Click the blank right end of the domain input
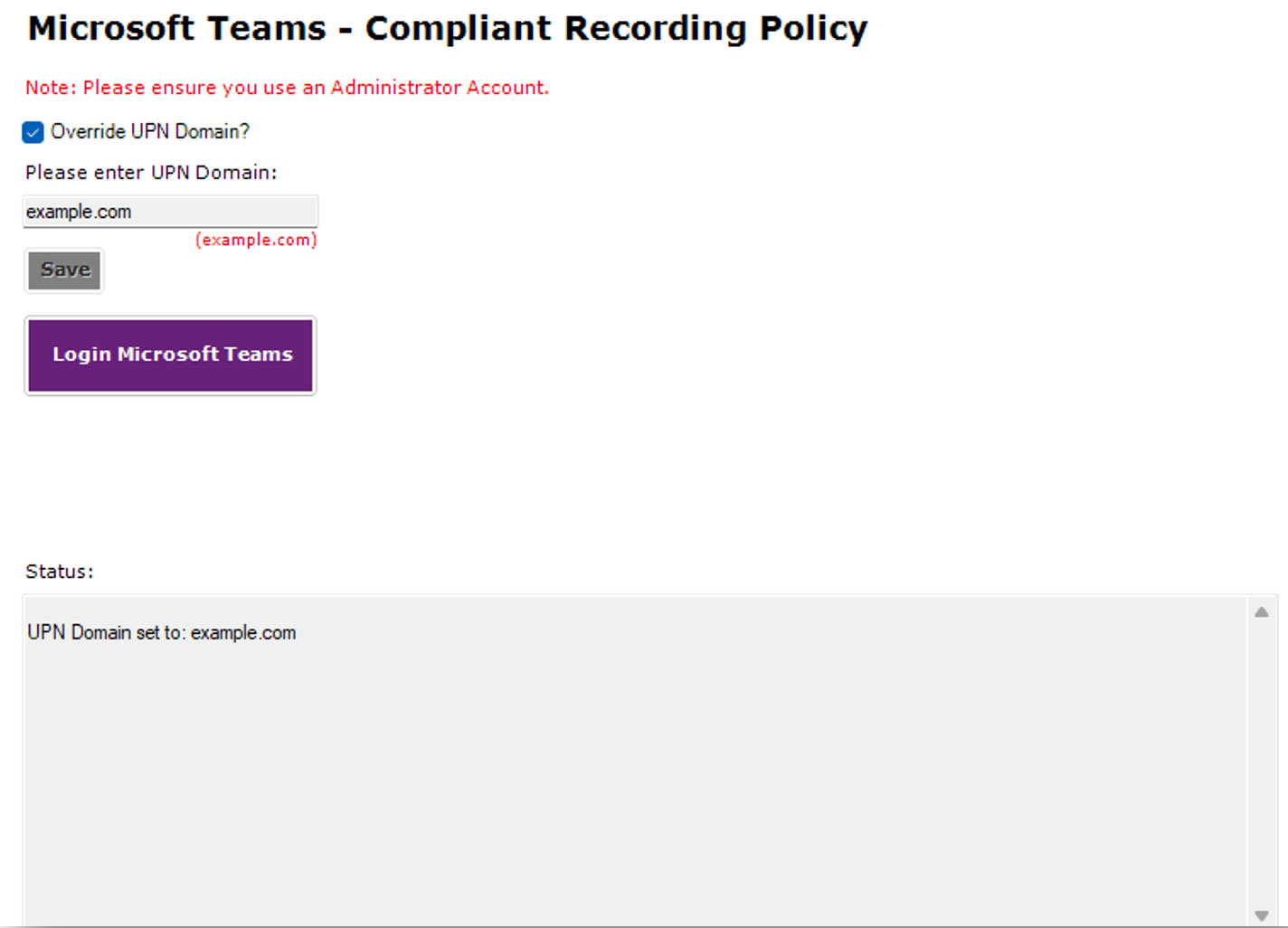The height and width of the screenshot is (928, 1288). pos(226,212)
